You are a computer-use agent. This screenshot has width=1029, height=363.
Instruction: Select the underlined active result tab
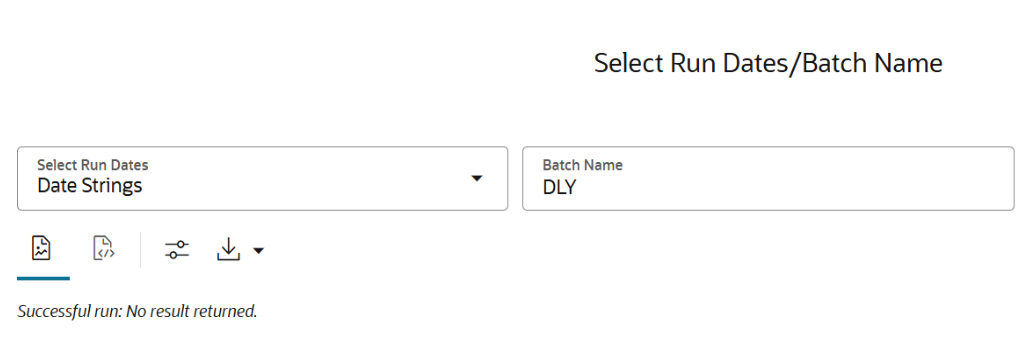(43, 255)
